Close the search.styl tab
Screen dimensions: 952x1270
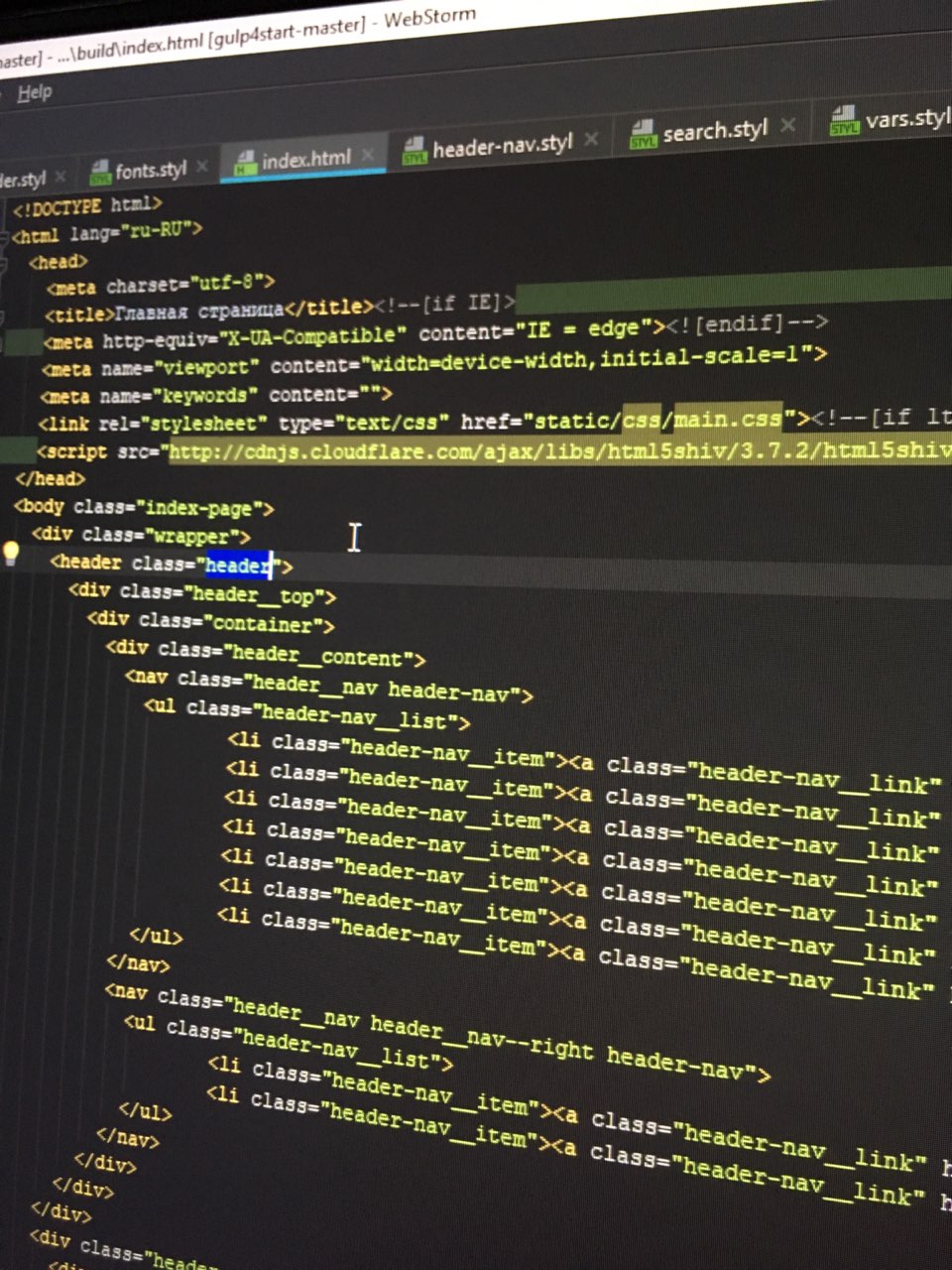(x=787, y=125)
